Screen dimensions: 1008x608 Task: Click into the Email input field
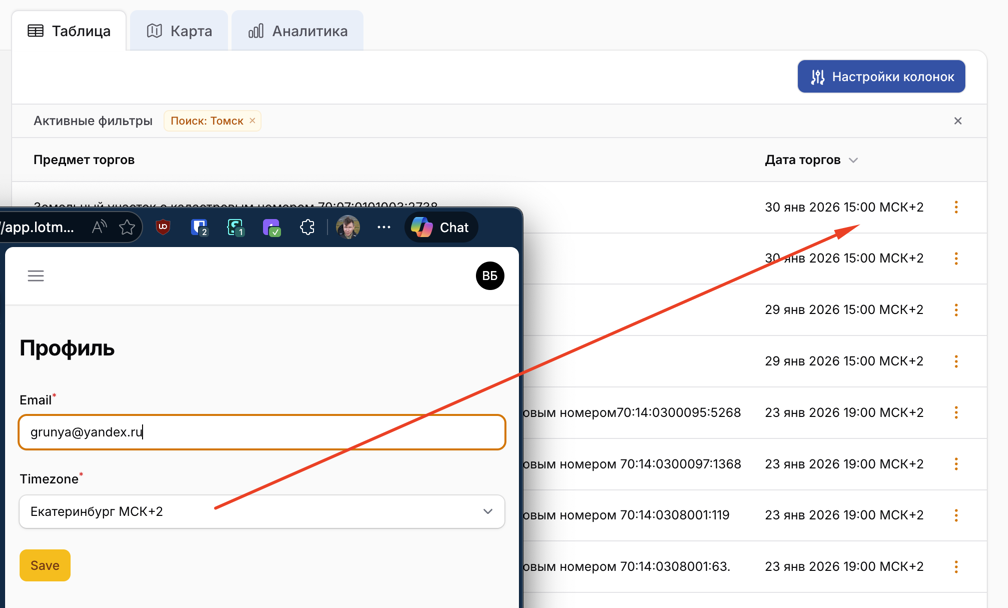coord(262,432)
